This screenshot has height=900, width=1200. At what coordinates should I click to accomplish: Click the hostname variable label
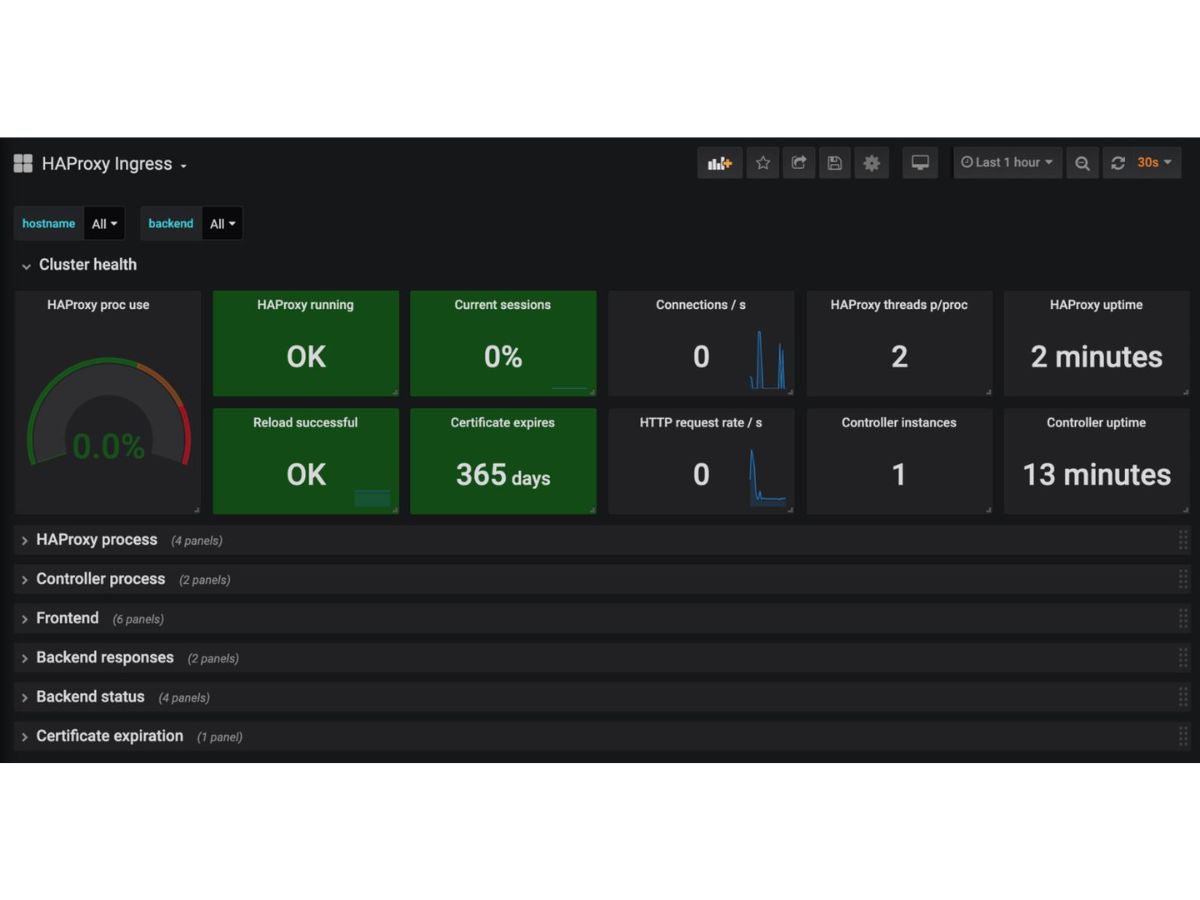click(49, 224)
